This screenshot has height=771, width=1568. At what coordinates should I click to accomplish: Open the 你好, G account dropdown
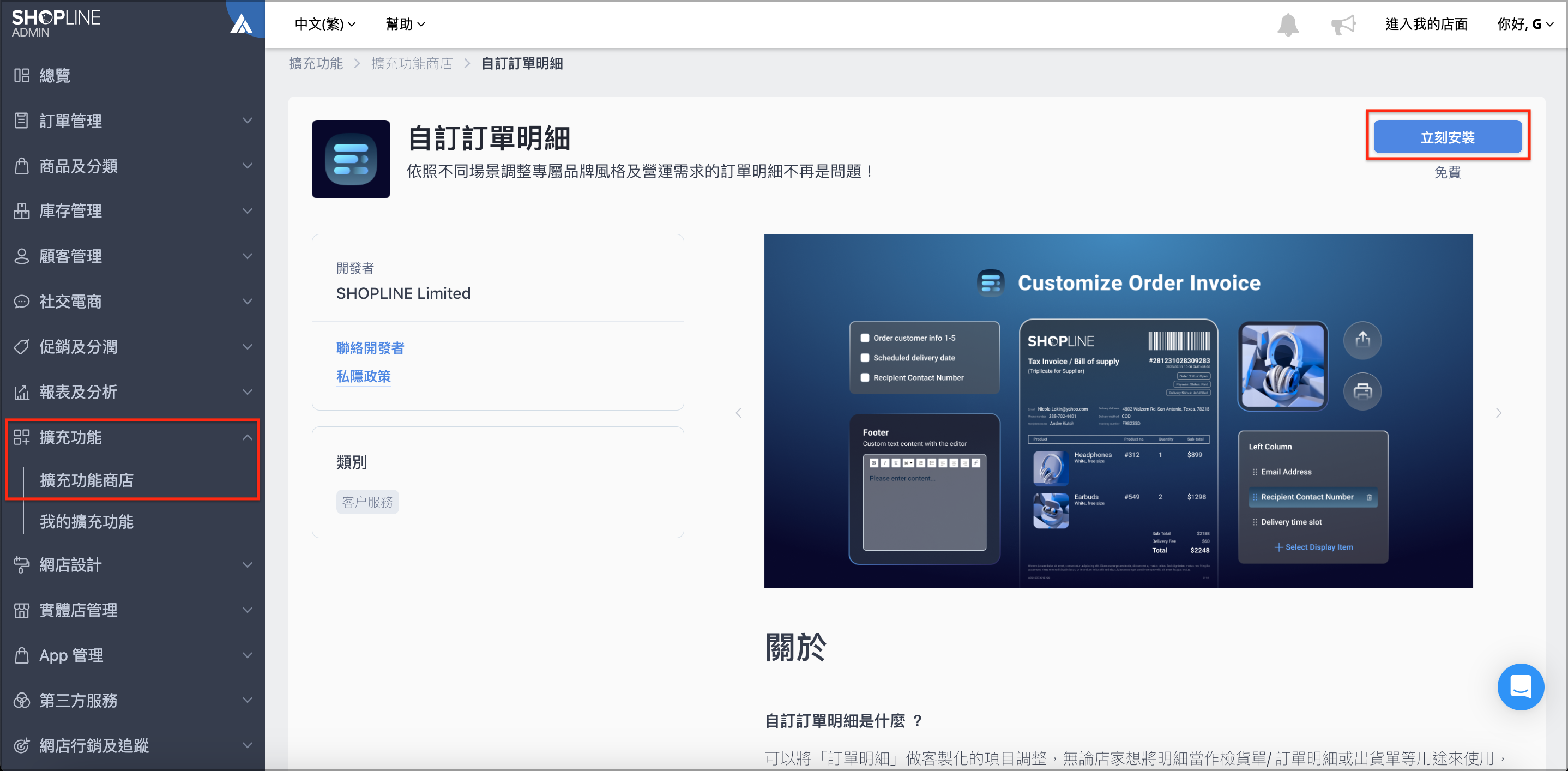click(x=1525, y=24)
